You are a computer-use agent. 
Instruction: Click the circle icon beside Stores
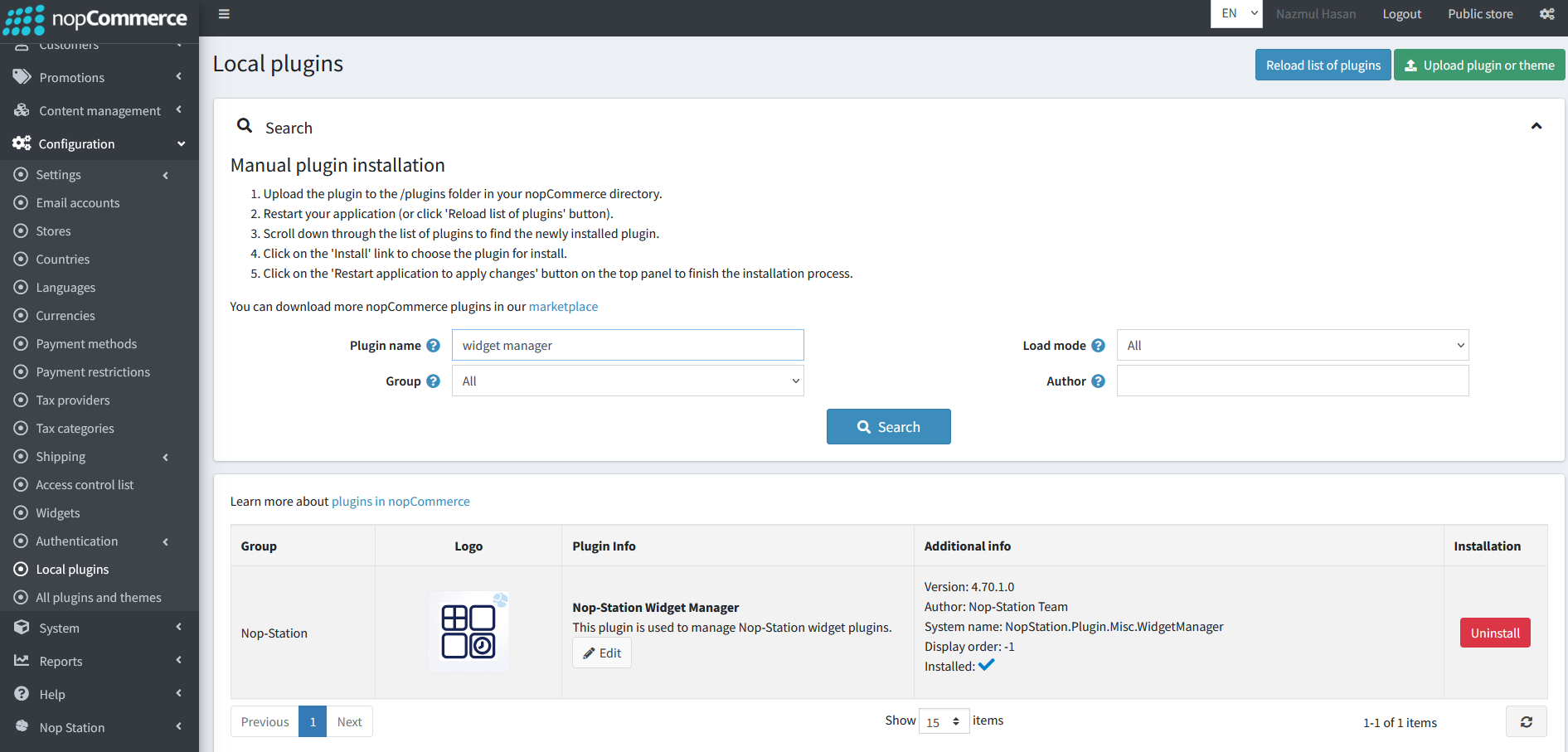coord(21,230)
